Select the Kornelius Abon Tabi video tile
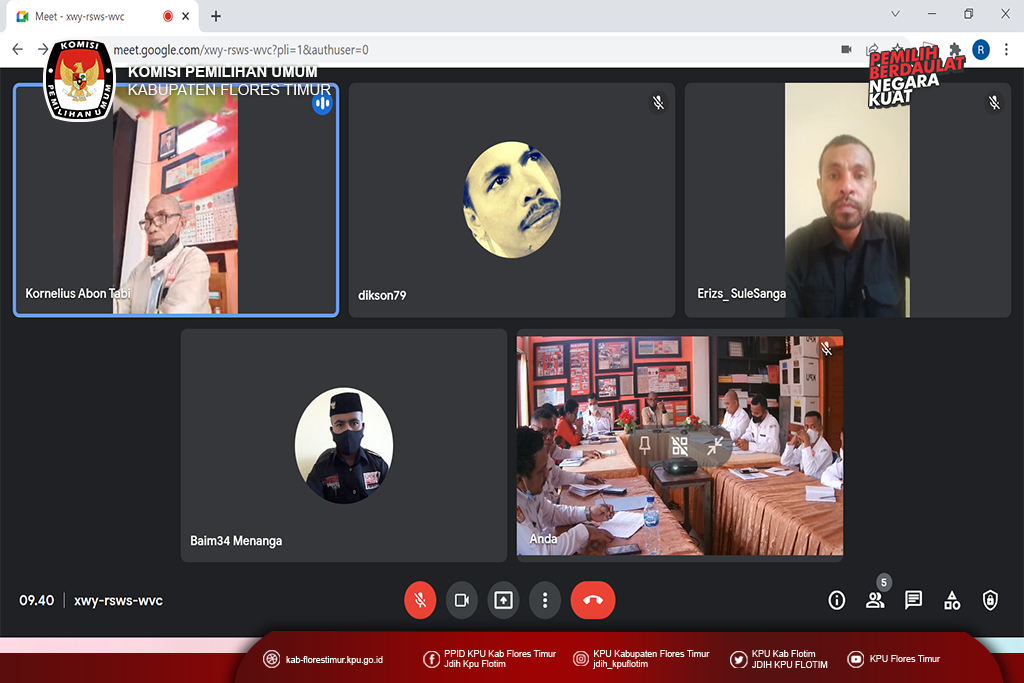This screenshot has width=1024, height=683. (x=176, y=200)
